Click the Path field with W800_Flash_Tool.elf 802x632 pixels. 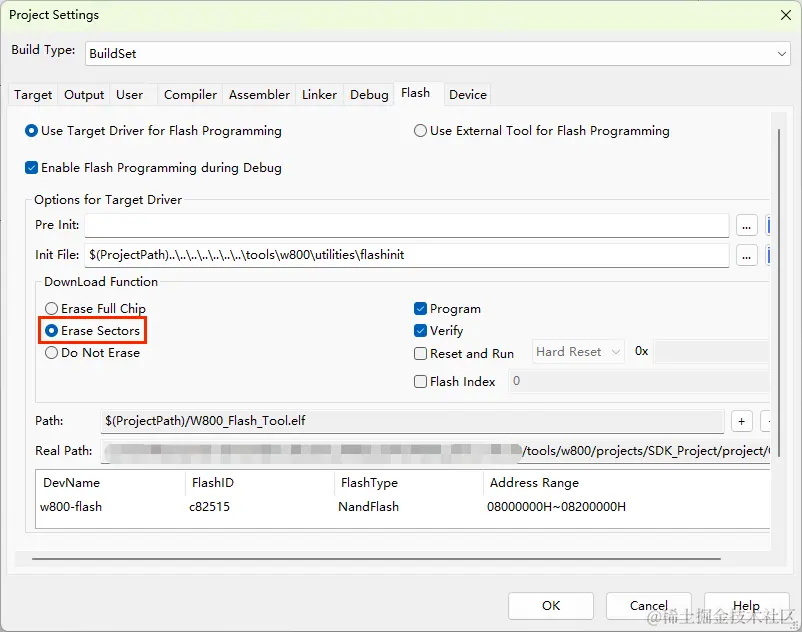point(412,421)
